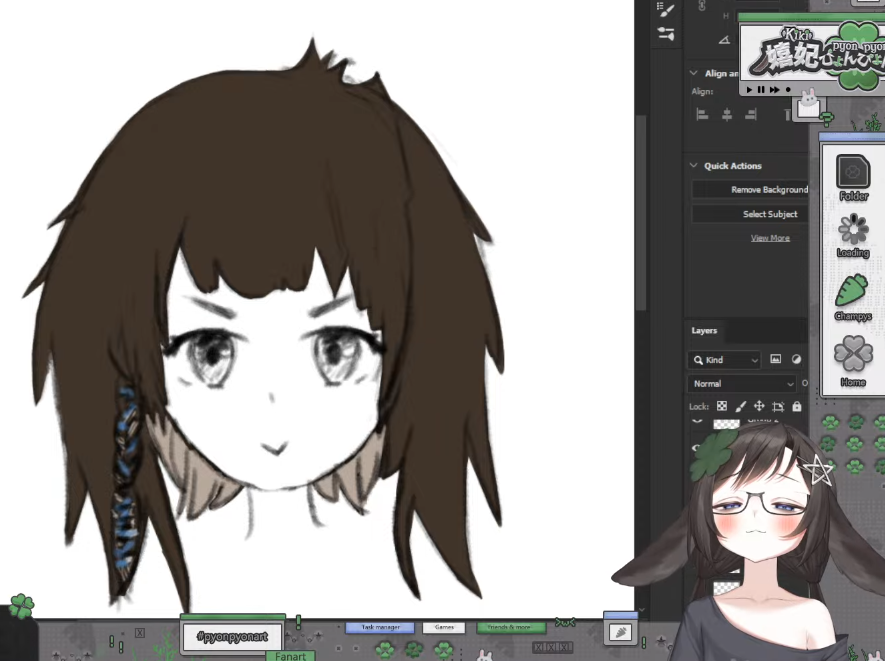Select the Fanart tab label
The image size is (885, 661).
(x=290, y=656)
